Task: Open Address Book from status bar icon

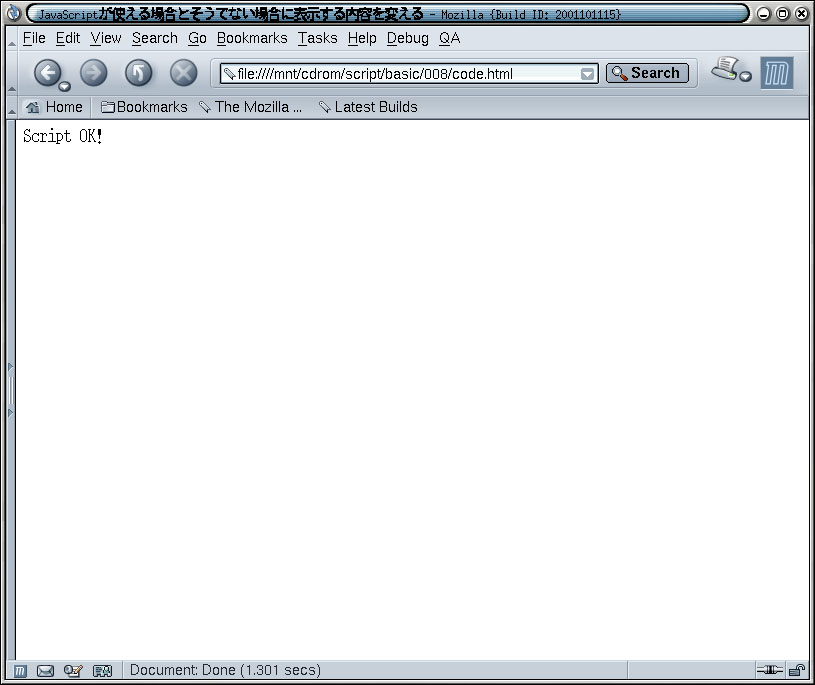Action: [x=102, y=671]
